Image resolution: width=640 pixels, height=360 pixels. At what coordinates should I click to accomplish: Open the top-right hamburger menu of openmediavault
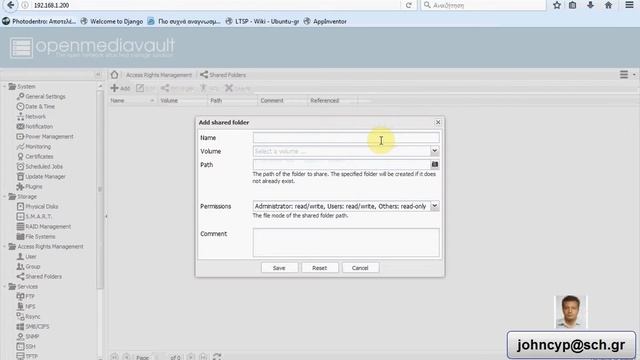(624, 75)
